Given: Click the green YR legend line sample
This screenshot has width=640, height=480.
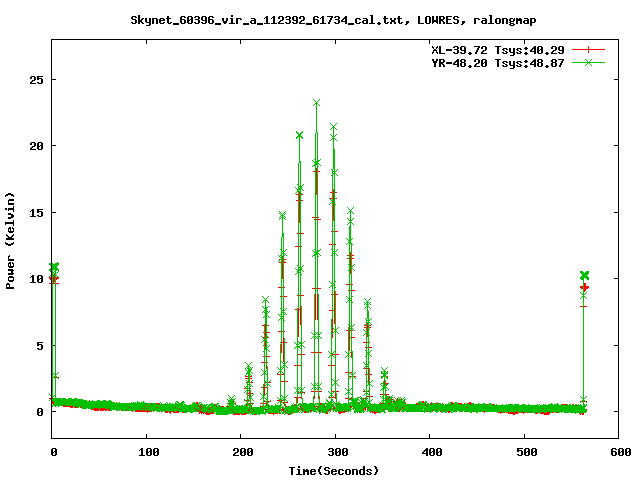Looking at the screenshot, I should (x=588, y=62).
